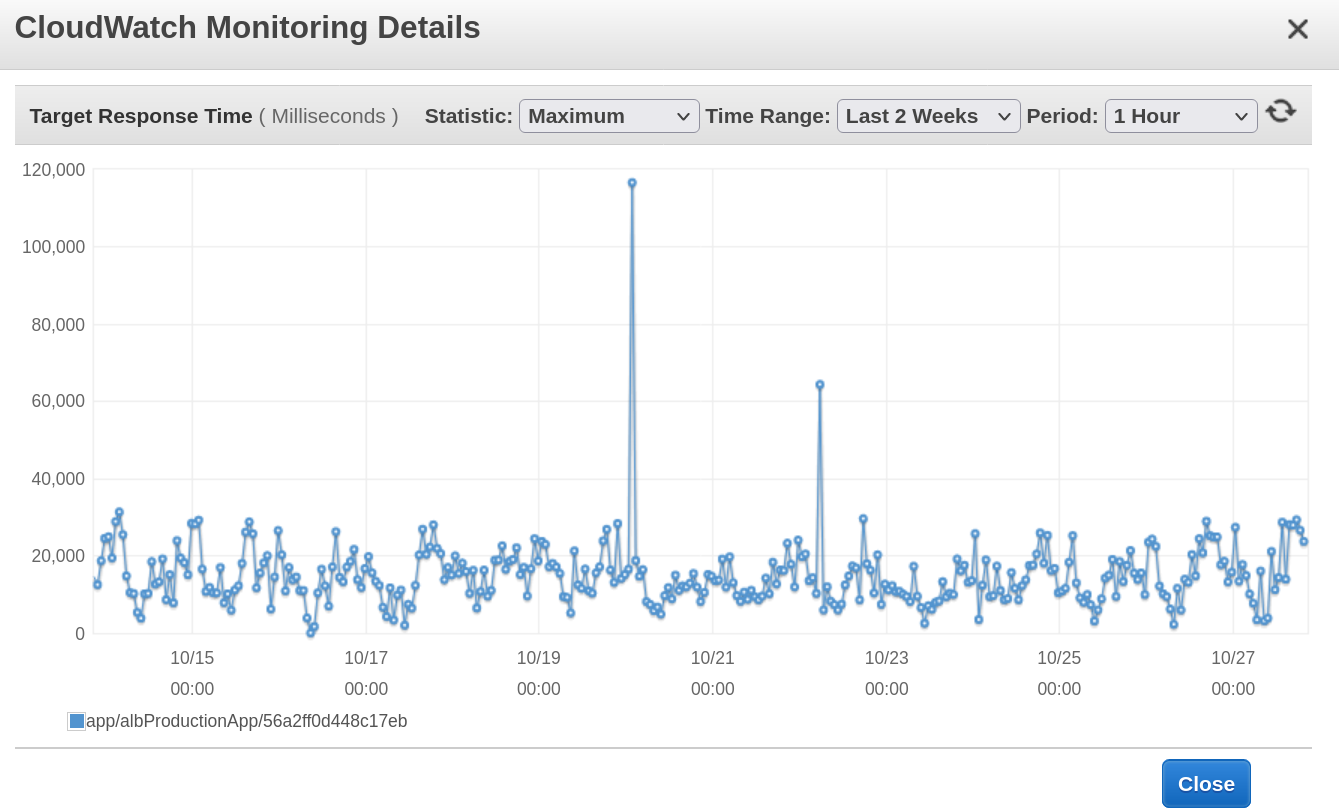Expand the Period dropdown showing 1 Hour
This screenshot has width=1339, height=808.
(x=1180, y=116)
